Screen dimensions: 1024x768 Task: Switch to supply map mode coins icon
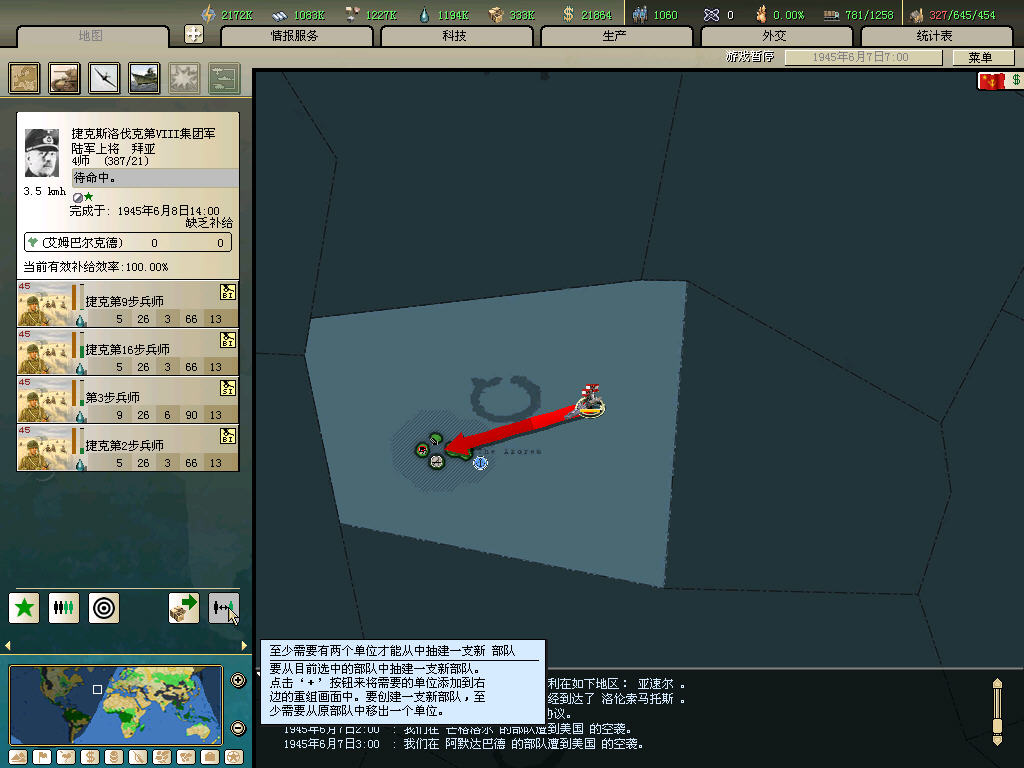[x=114, y=757]
